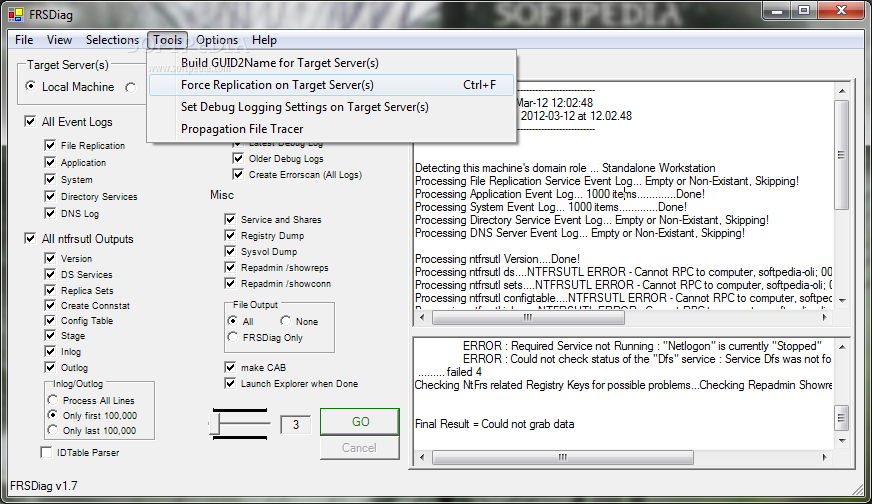Toggle Create Connstat checkbox
Viewport: 872px width, 504px height.
click(x=50, y=305)
